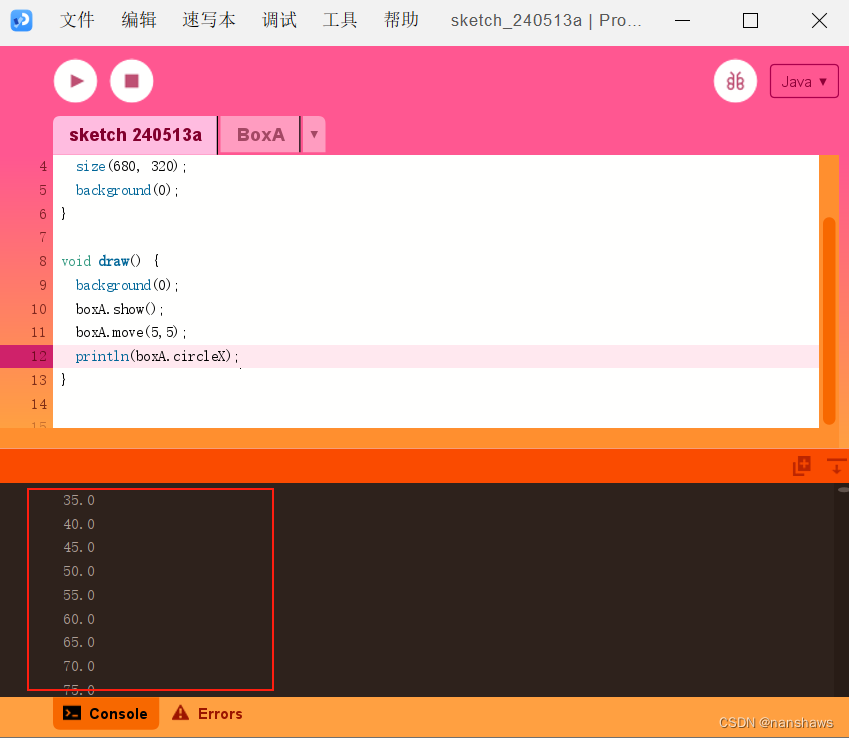Image resolution: width=849 pixels, height=738 pixels.
Task: Open the tab menu arrow beside BoxA
Action: 315,134
